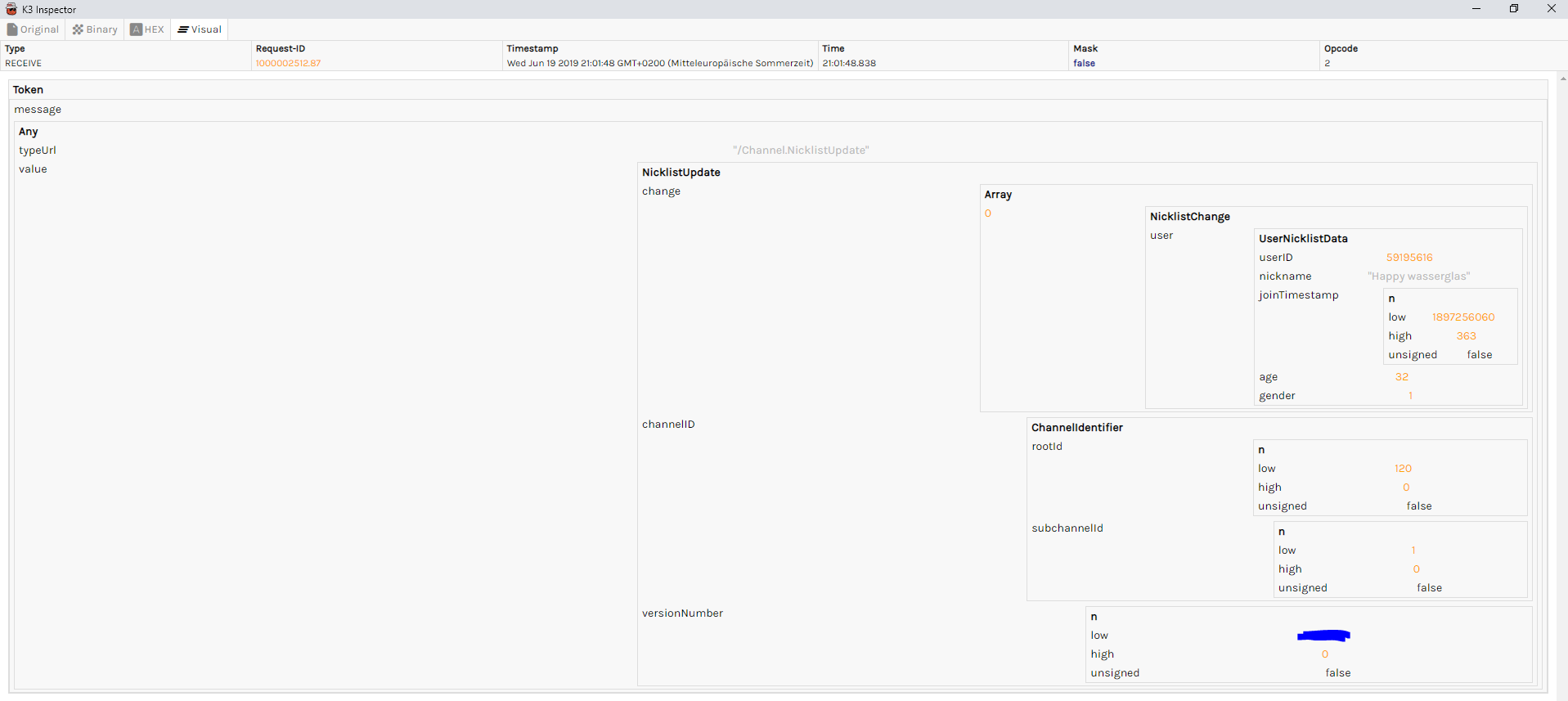Close the K3 Inspector window
The height and width of the screenshot is (701, 1568).
[x=1551, y=9]
